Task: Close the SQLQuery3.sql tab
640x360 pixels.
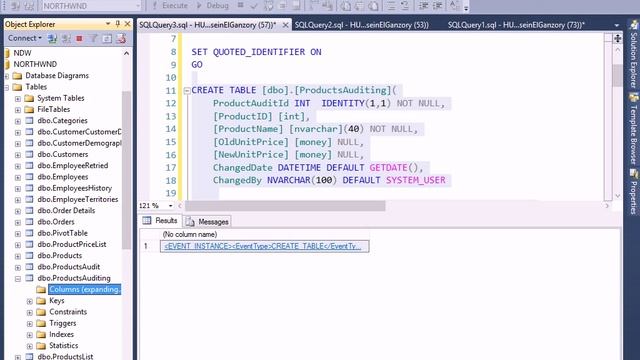Action: coord(286,25)
